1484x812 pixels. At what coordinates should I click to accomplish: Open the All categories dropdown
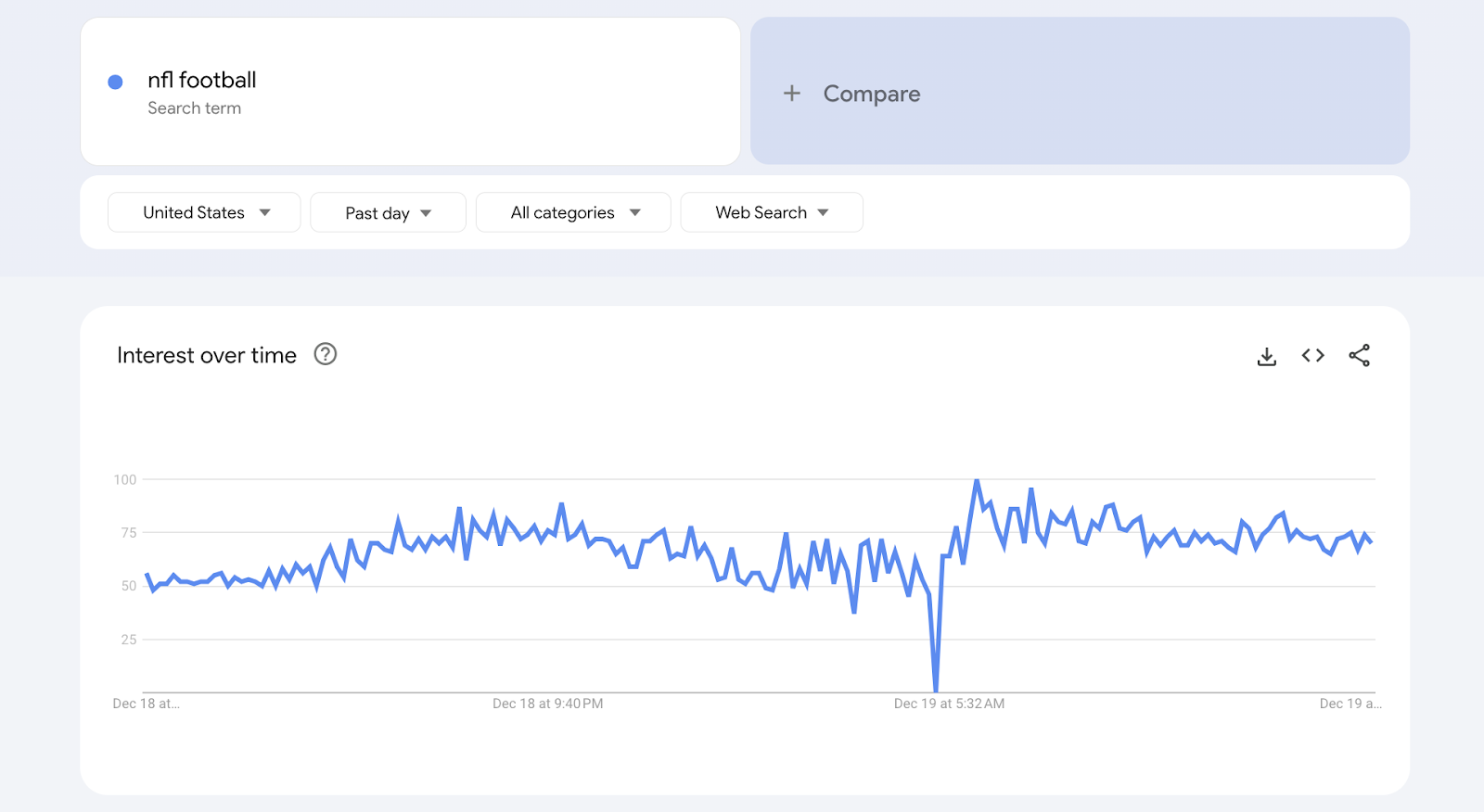tap(573, 212)
